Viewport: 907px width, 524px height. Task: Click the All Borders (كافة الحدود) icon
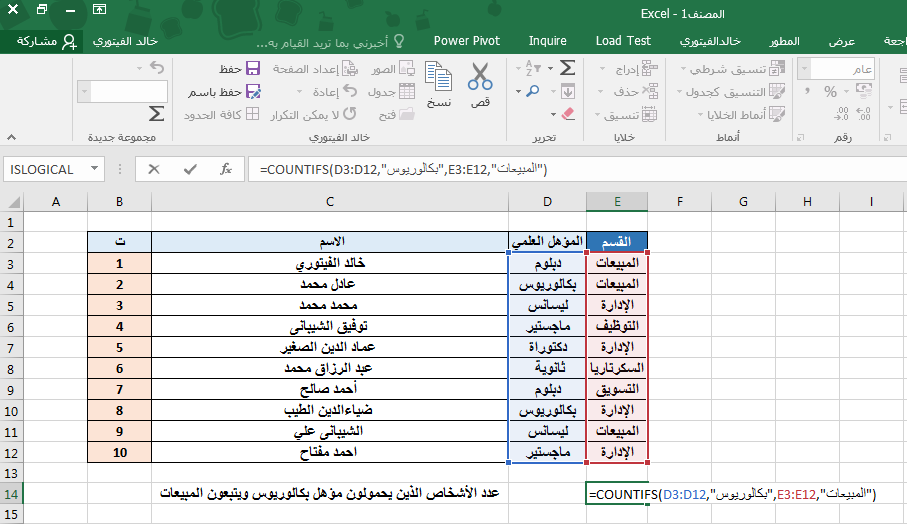click(x=252, y=114)
